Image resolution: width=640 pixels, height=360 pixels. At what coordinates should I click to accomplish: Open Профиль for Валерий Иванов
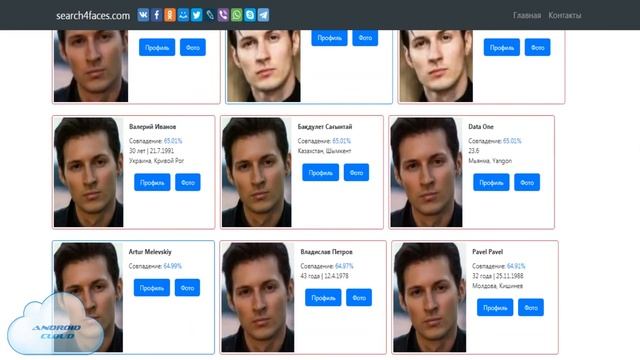click(x=152, y=182)
